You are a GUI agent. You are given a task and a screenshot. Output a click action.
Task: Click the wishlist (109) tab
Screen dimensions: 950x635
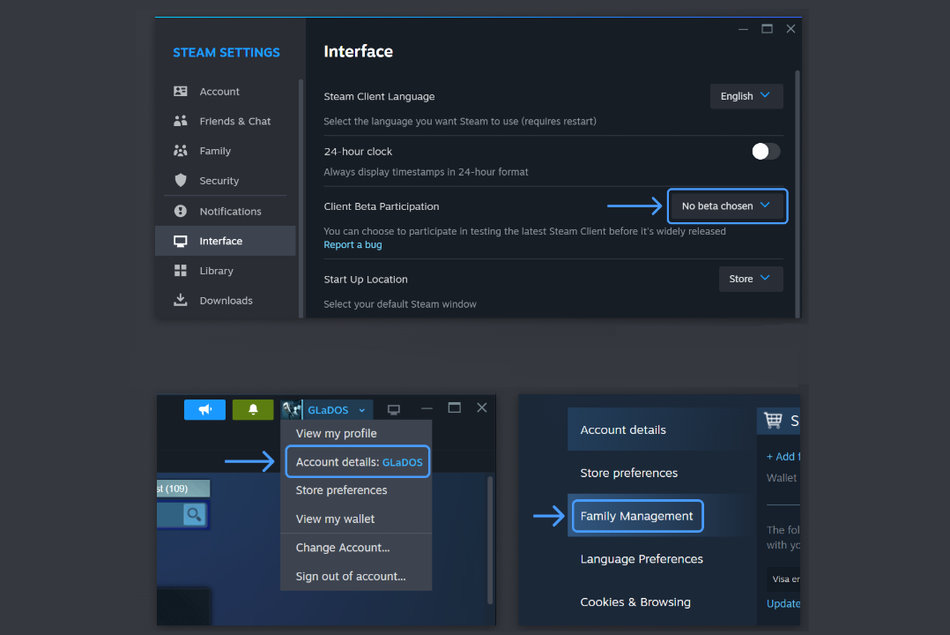(x=183, y=488)
